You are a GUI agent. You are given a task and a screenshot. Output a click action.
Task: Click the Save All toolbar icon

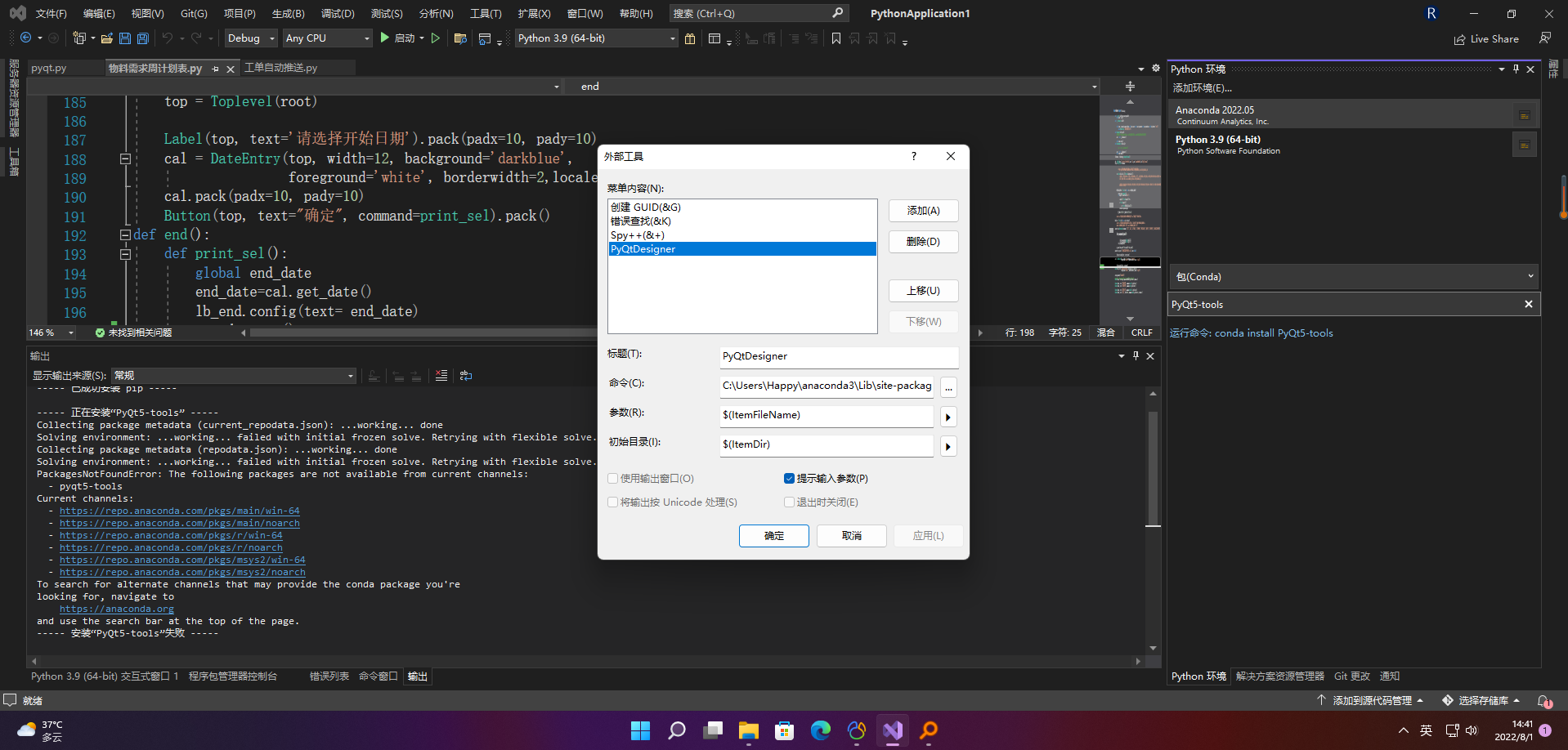[143, 38]
